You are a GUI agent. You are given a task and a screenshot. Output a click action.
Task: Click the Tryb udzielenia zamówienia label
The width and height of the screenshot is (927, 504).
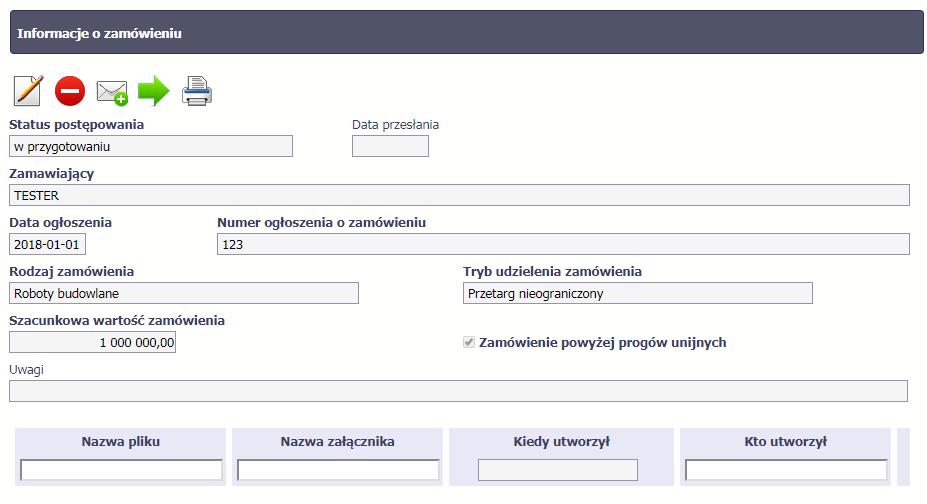point(552,271)
